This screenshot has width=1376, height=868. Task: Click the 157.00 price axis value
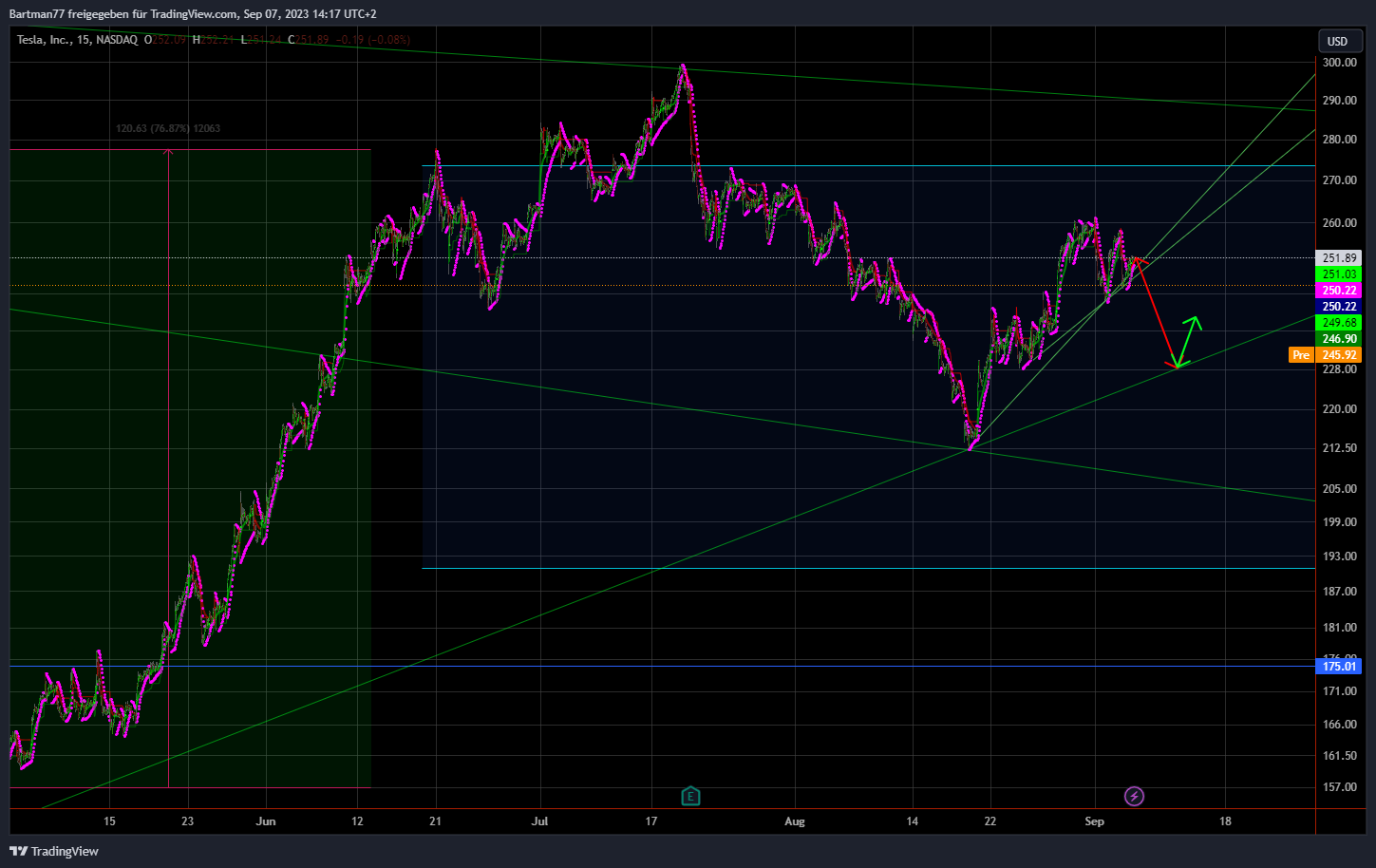[1340, 787]
